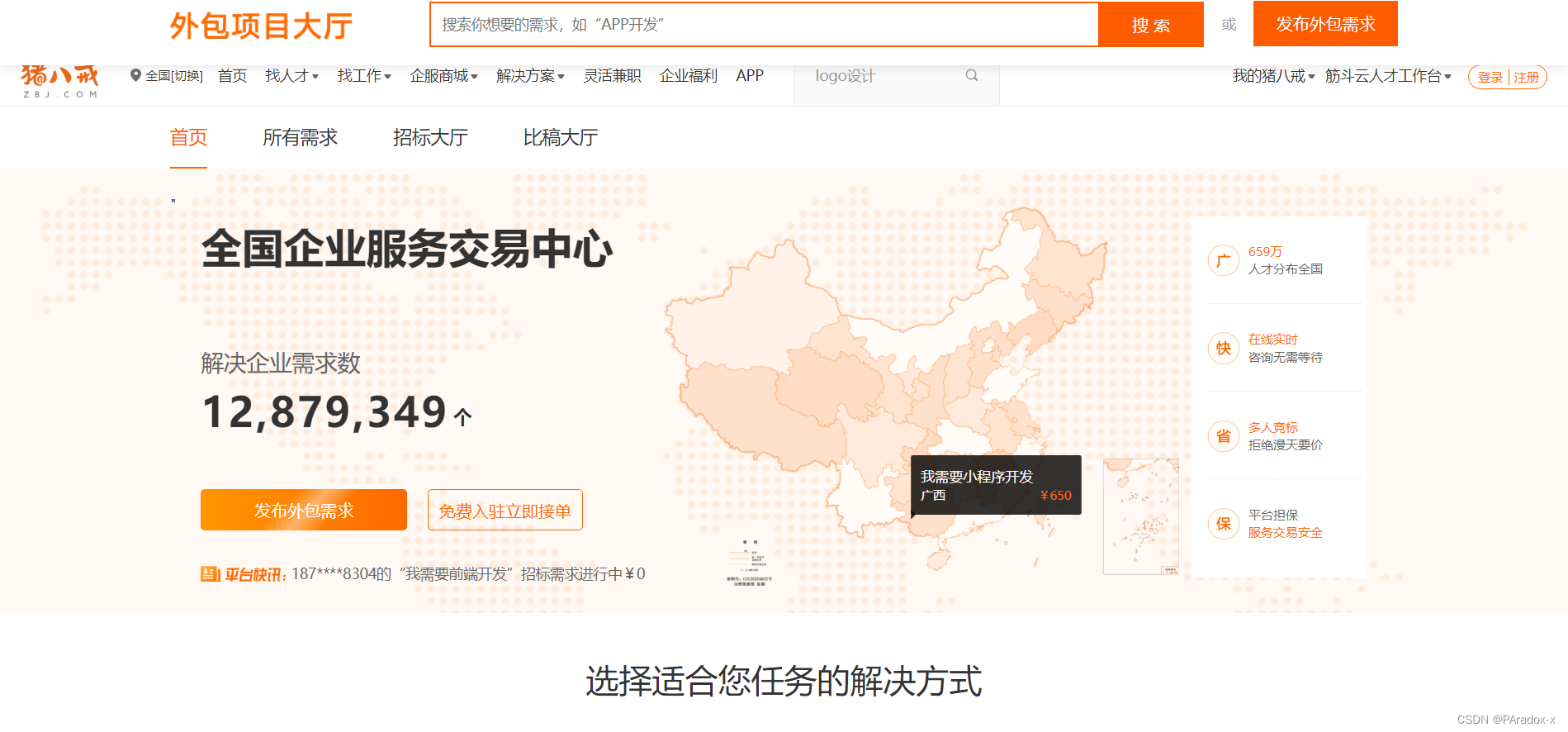
Task: Click the 我需要小程序开发 map tooltip
Action: [996, 485]
